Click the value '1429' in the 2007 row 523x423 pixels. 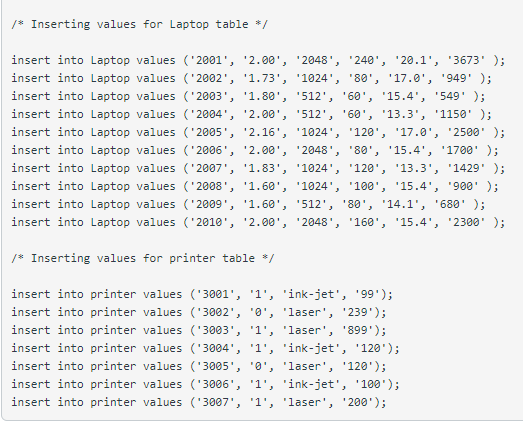tap(466, 168)
